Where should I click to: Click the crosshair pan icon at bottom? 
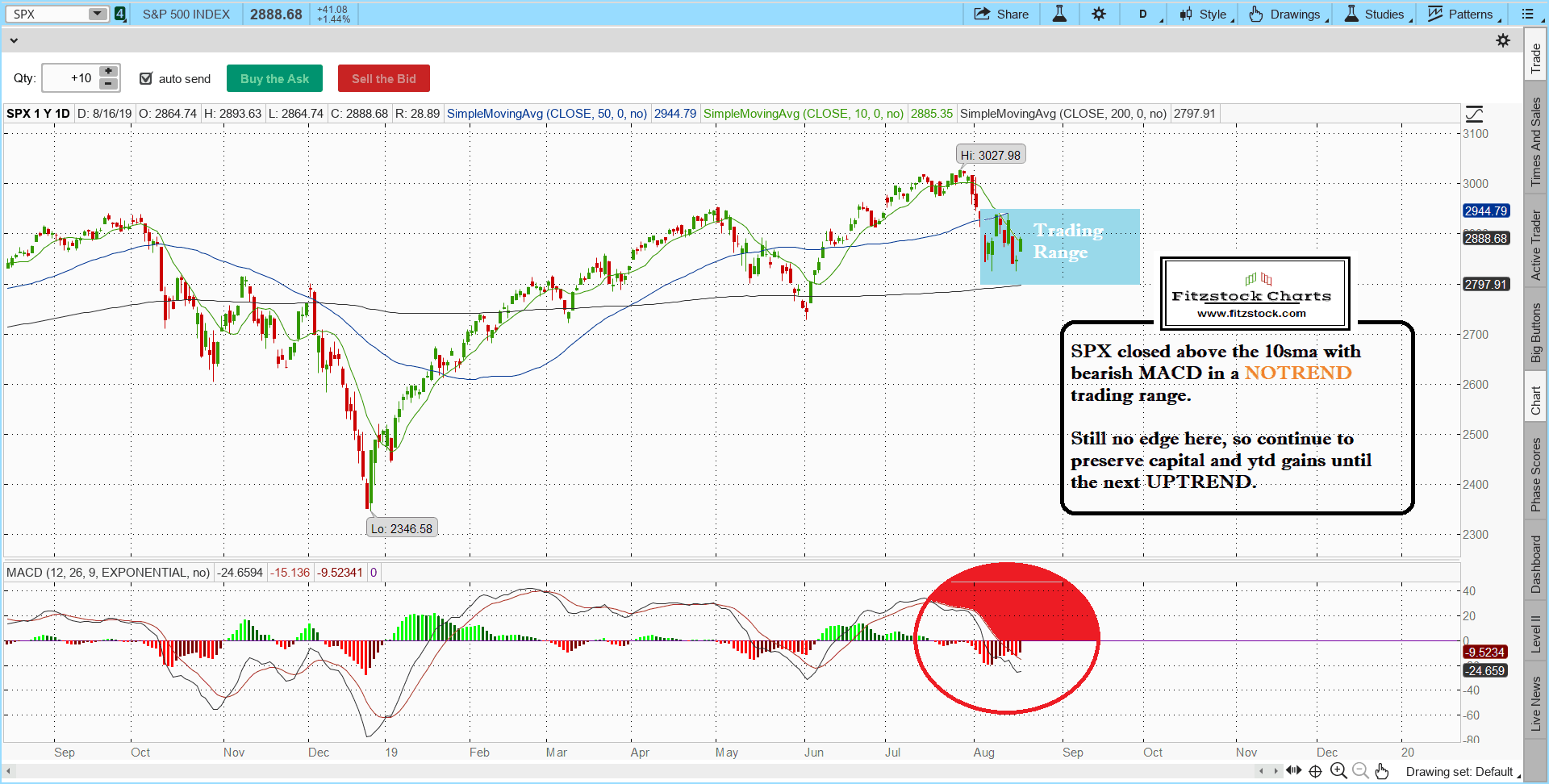1315,771
